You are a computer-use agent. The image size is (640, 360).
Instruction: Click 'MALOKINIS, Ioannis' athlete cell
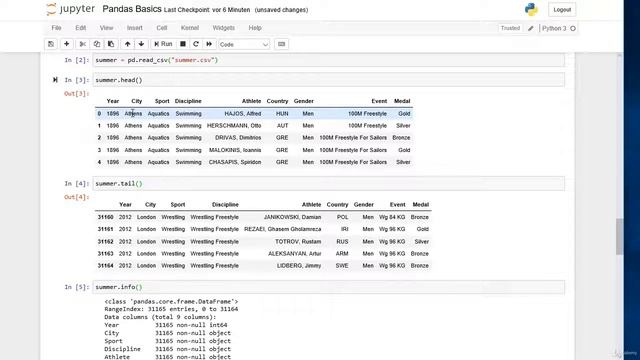tap(235, 150)
